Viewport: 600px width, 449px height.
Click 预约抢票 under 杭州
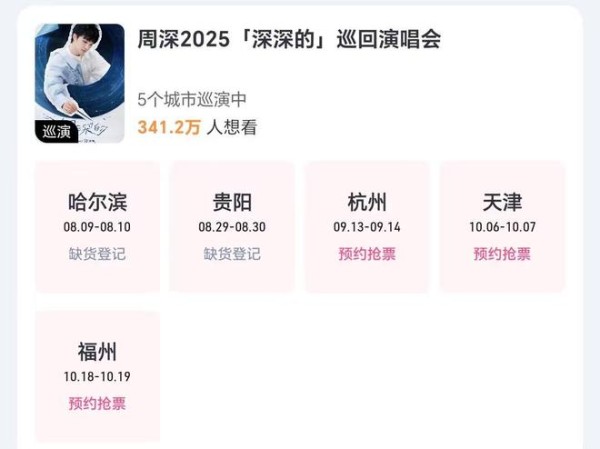[367, 254]
